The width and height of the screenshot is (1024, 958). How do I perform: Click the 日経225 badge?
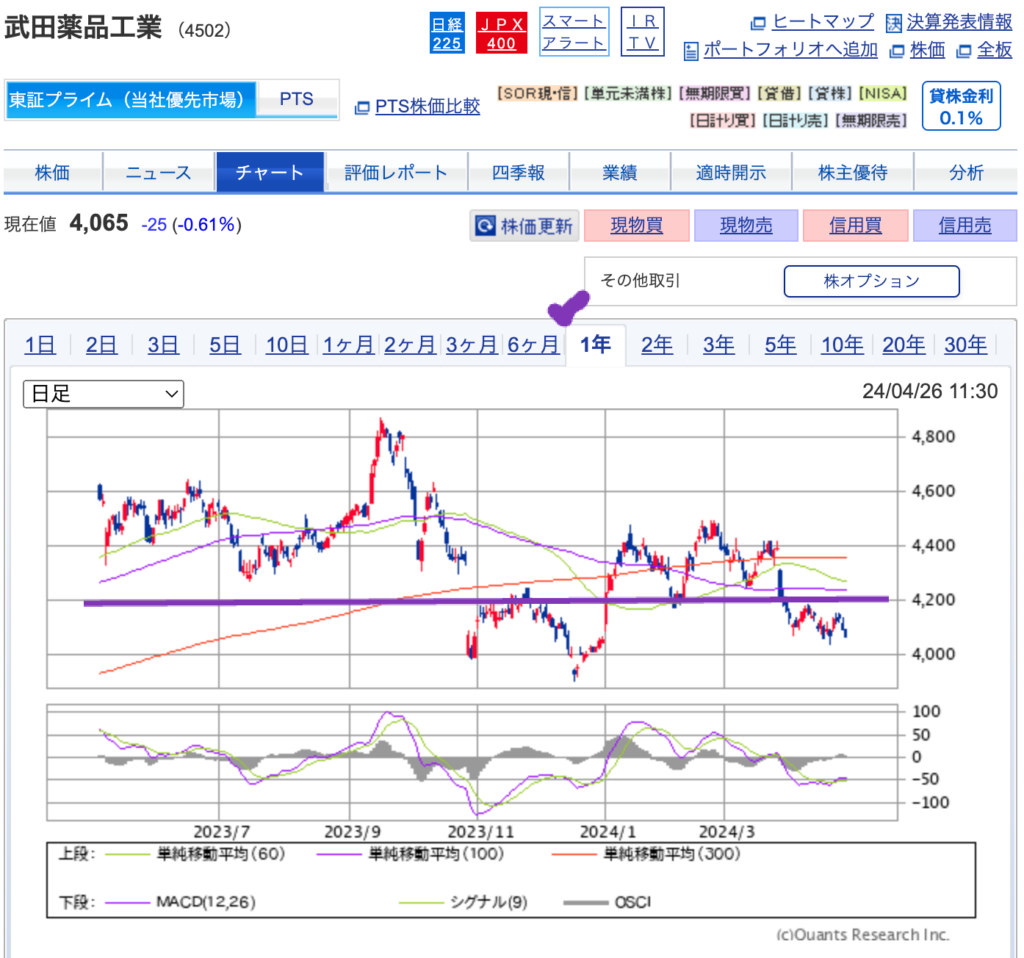click(447, 33)
